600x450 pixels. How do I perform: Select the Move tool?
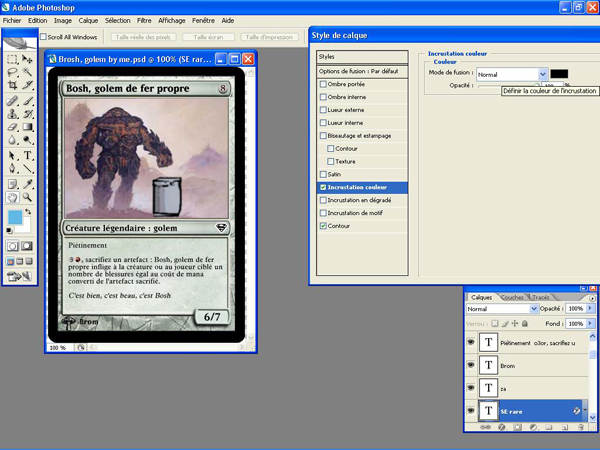(27, 59)
